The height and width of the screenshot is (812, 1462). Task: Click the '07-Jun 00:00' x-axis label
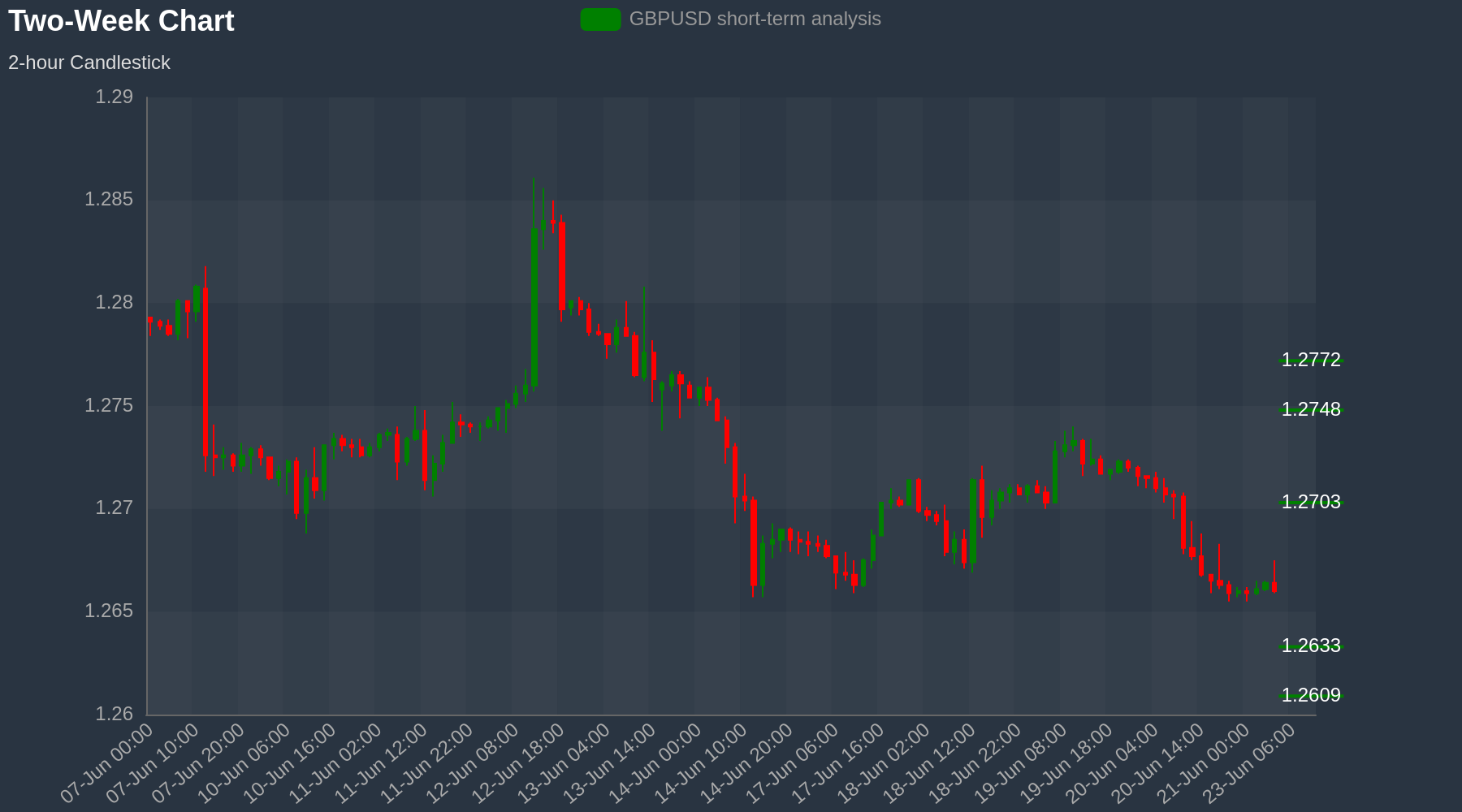(107, 763)
